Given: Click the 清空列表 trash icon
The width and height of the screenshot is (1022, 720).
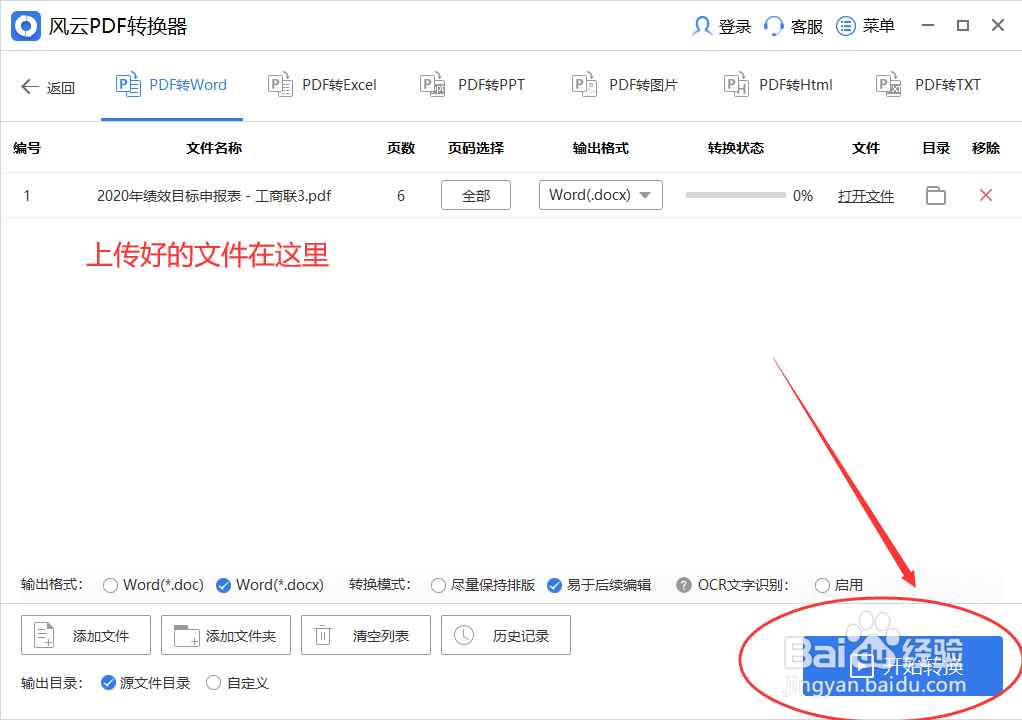Looking at the screenshot, I should [323, 634].
